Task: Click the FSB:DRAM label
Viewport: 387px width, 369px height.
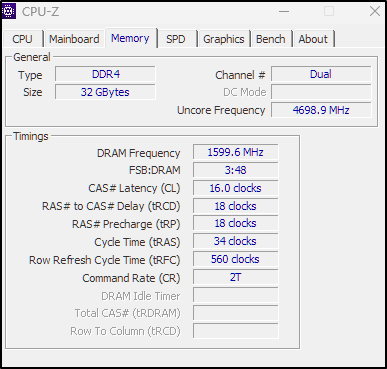Action: coord(155,170)
